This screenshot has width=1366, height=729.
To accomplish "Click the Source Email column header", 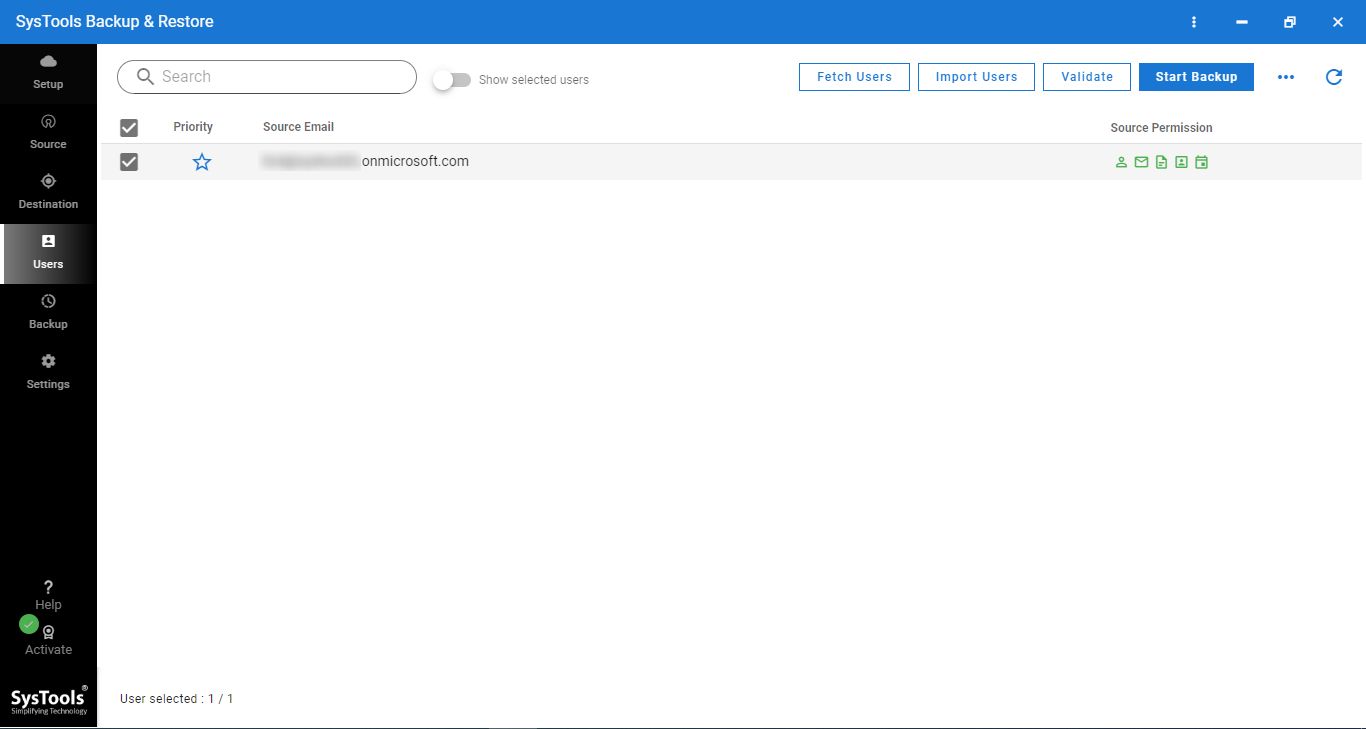I will click(298, 127).
